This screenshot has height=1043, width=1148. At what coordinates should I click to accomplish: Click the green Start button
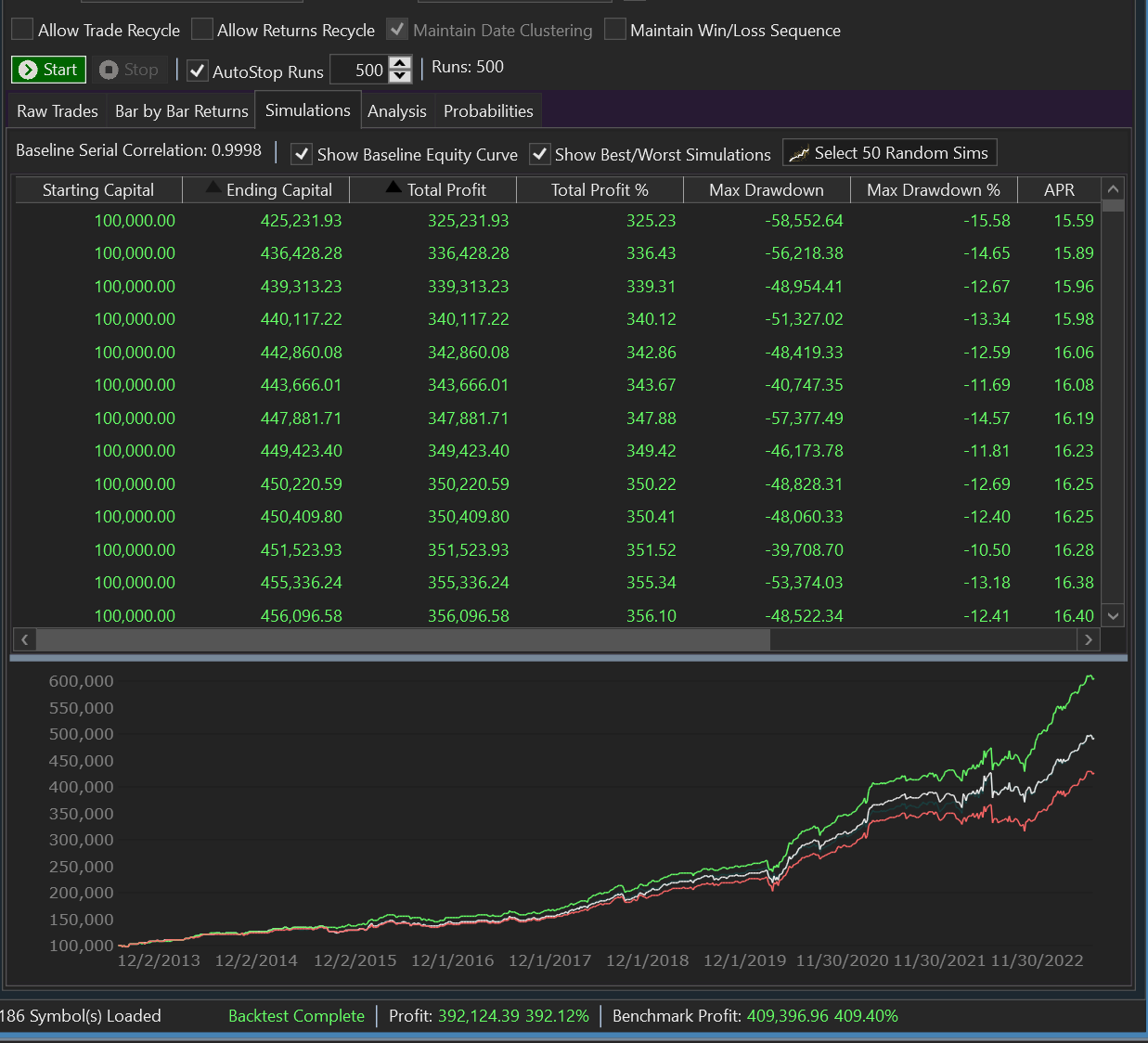[x=49, y=70]
